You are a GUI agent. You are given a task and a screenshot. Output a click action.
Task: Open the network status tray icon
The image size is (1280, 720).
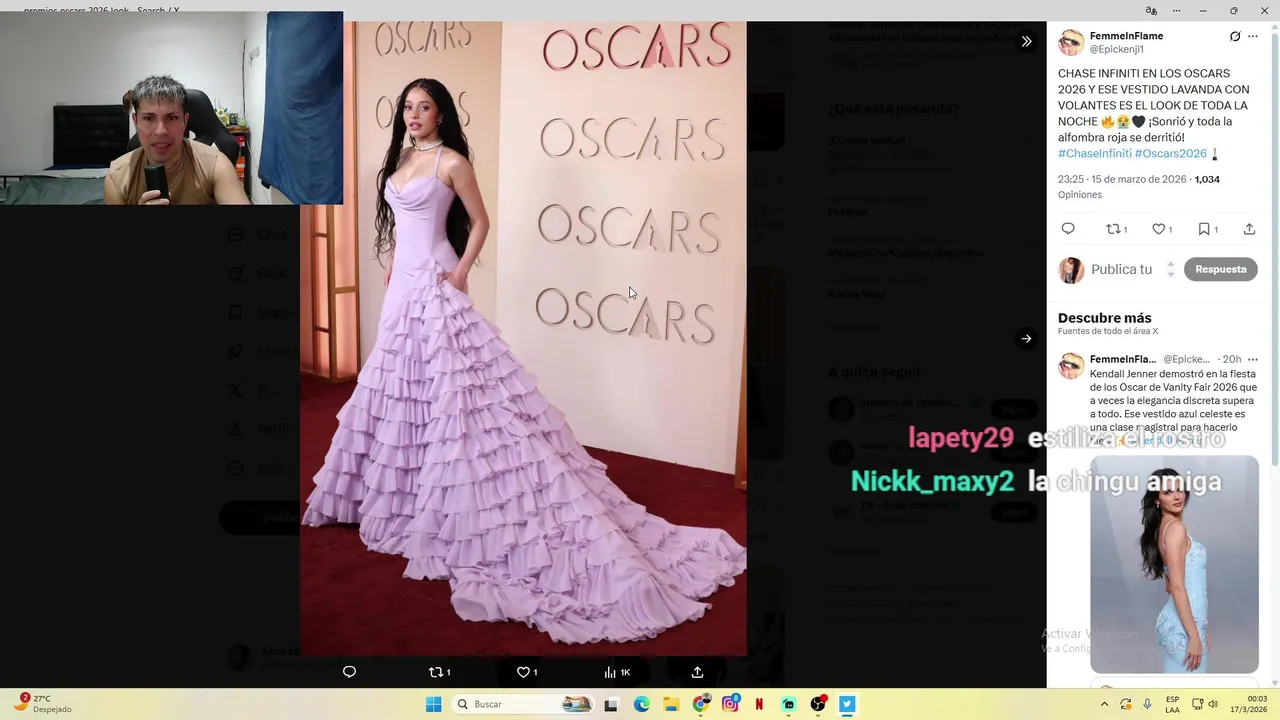click(x=1197, y=704)
